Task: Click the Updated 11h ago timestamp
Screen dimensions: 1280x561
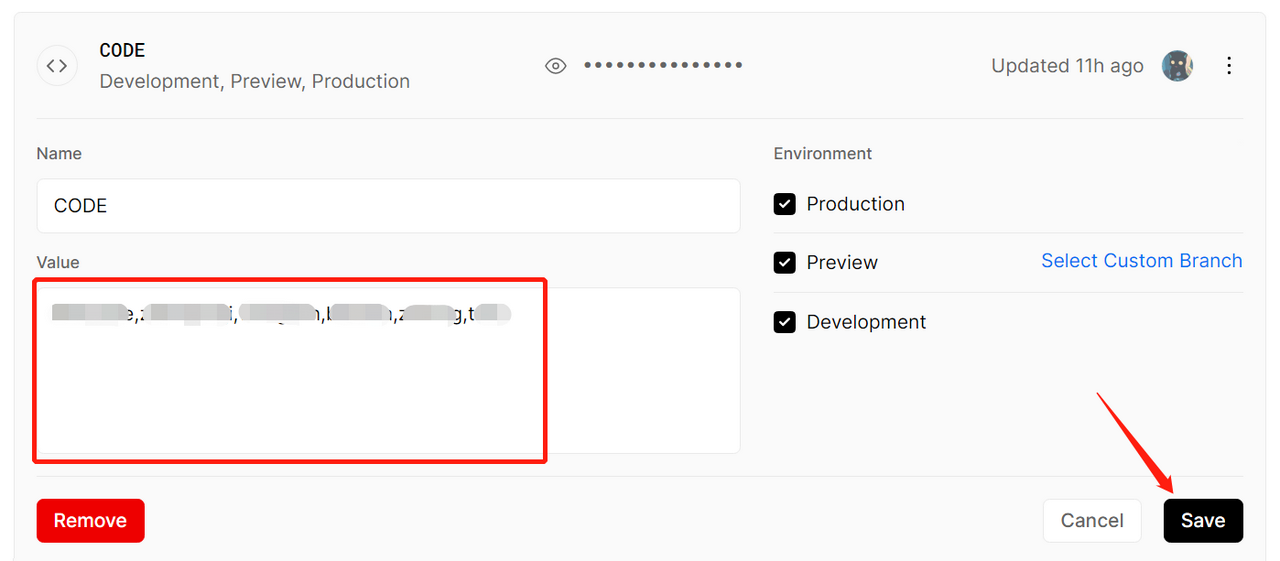Action: (x=1067, y=66)
